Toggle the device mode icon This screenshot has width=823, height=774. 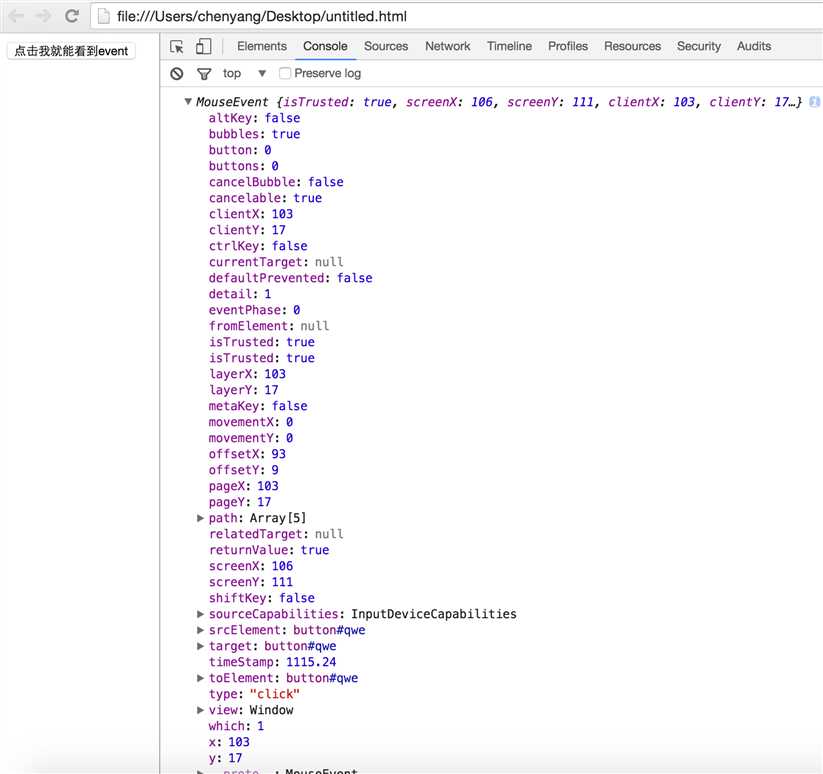[x=203, y=47]
